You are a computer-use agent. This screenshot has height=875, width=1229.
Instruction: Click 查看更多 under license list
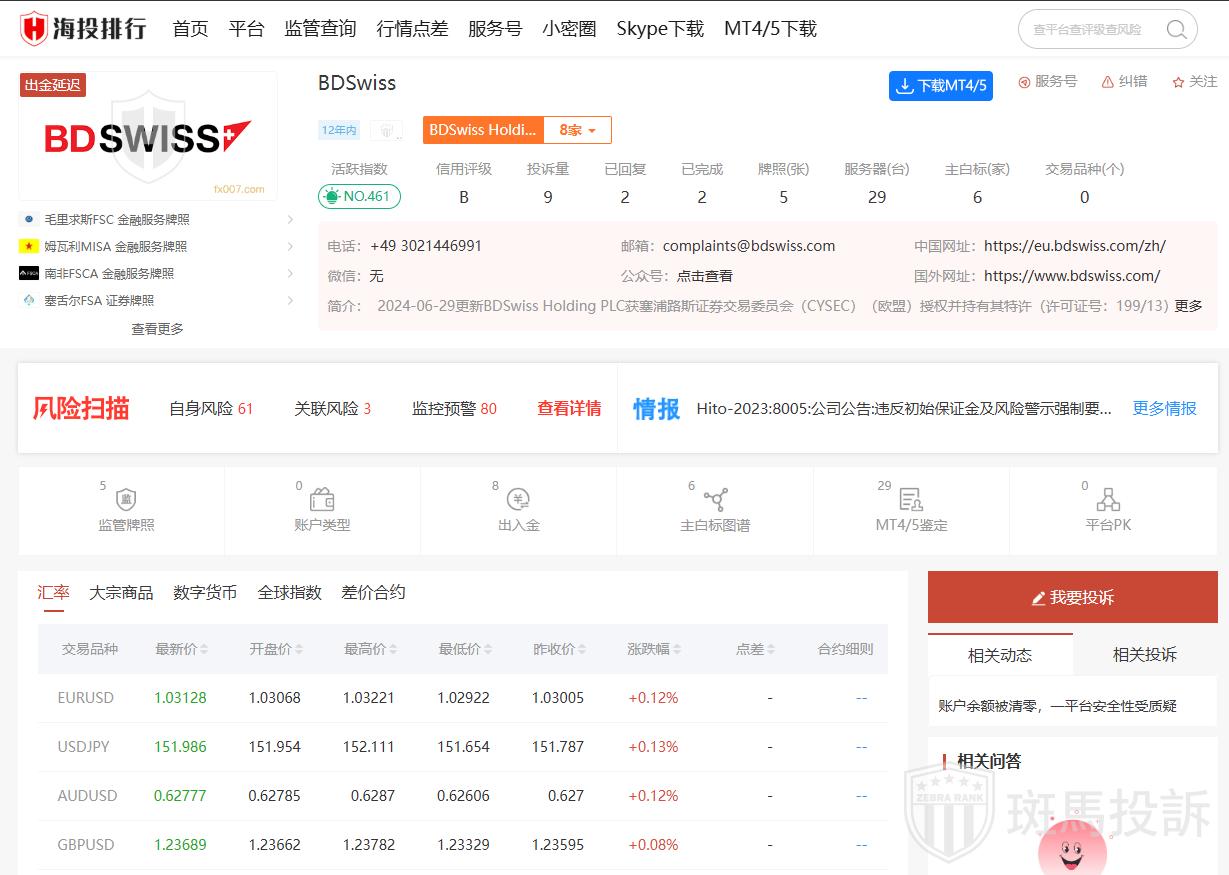click(x=157, y=328)
